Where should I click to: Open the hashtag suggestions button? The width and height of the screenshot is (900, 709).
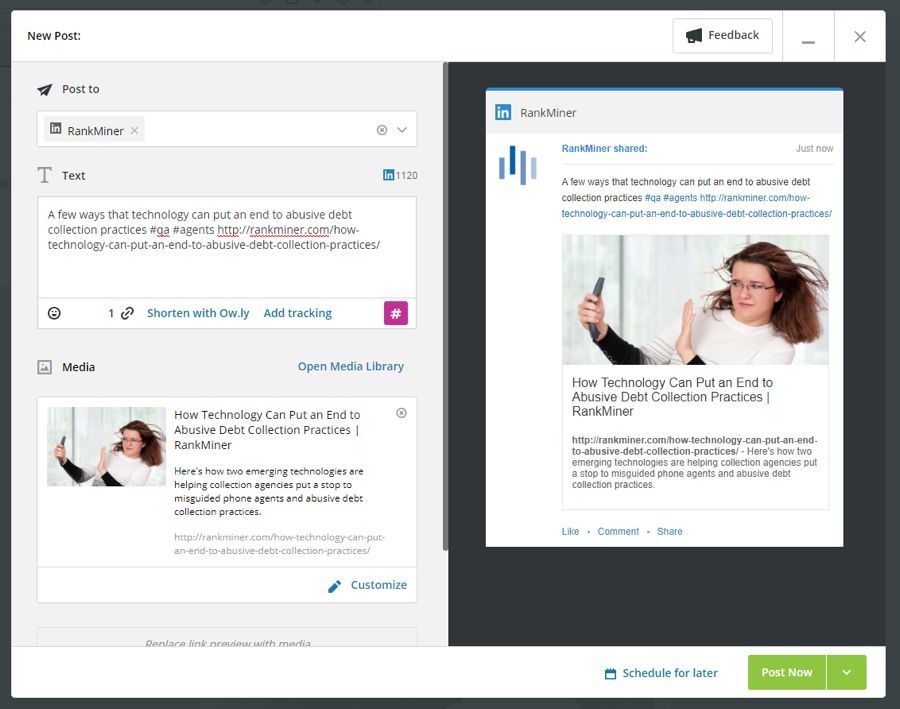click(x=395, y=313)
